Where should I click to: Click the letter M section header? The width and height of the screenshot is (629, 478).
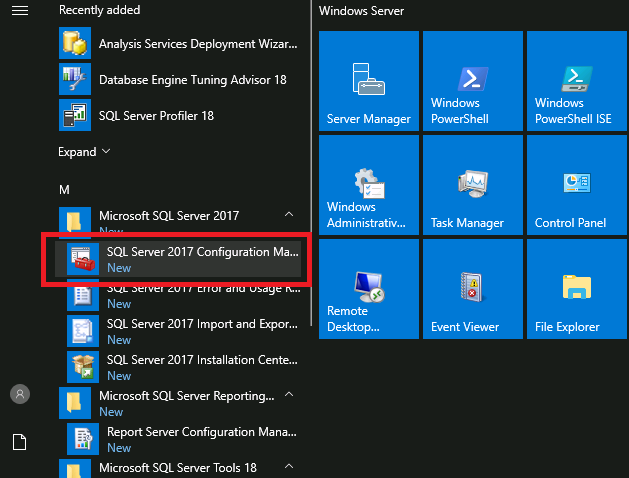(64, 190)
